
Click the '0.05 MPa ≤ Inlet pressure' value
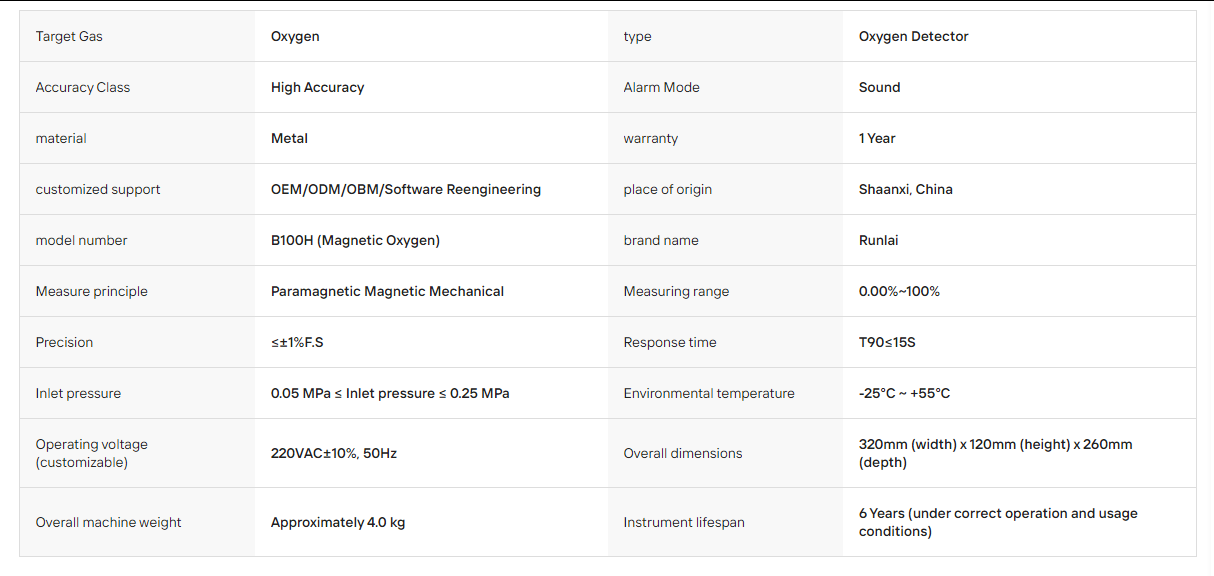point(390,394)
